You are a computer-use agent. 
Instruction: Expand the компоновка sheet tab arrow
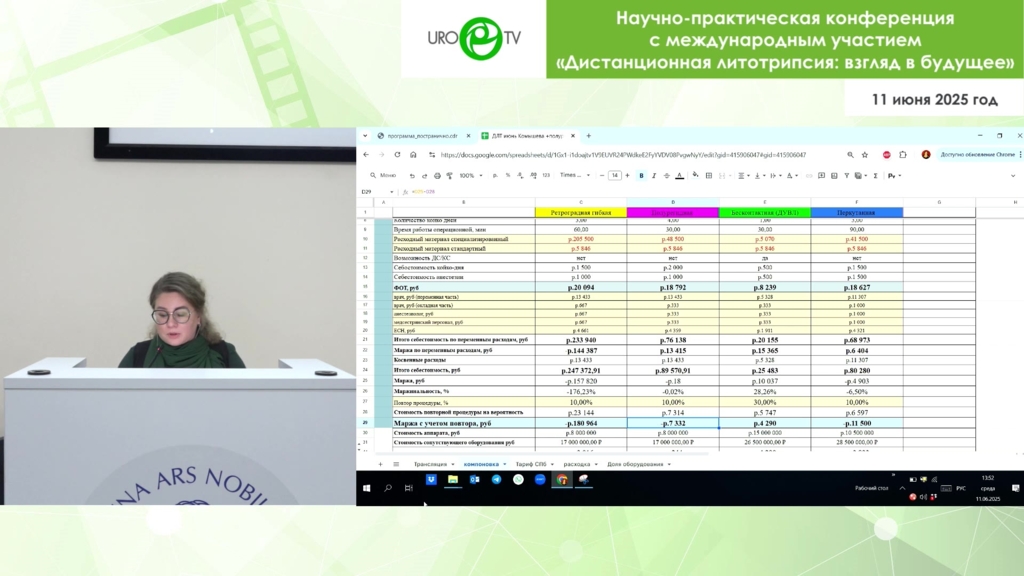[x=505, y=464]
